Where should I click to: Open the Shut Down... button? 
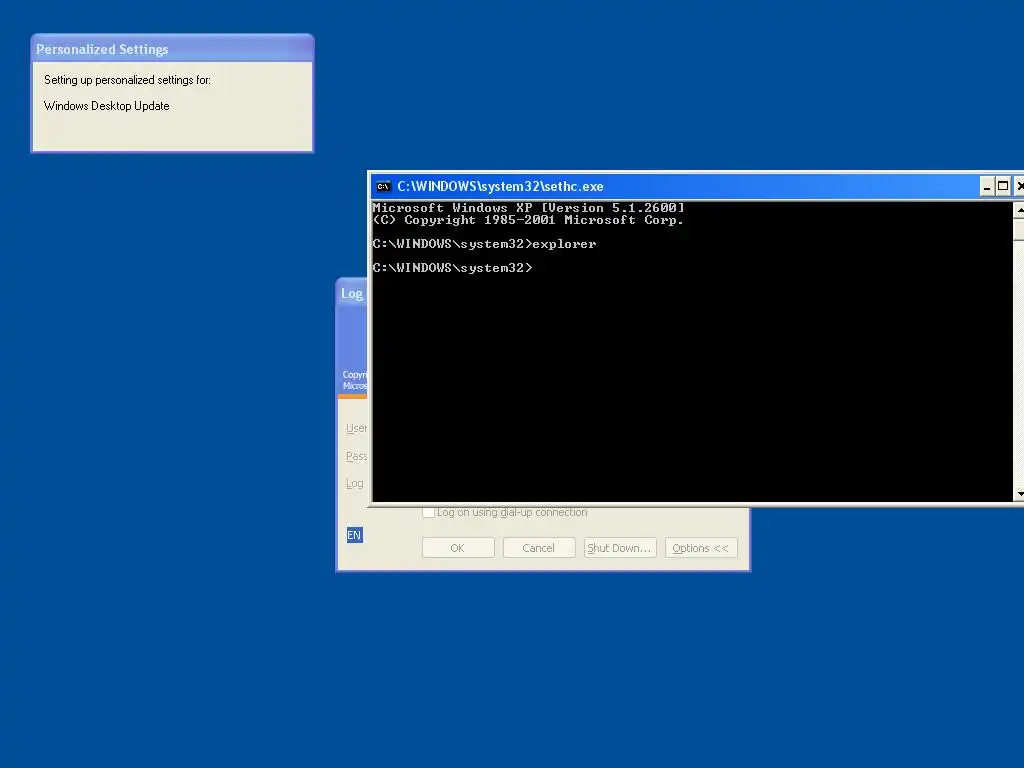pos(620,548)
